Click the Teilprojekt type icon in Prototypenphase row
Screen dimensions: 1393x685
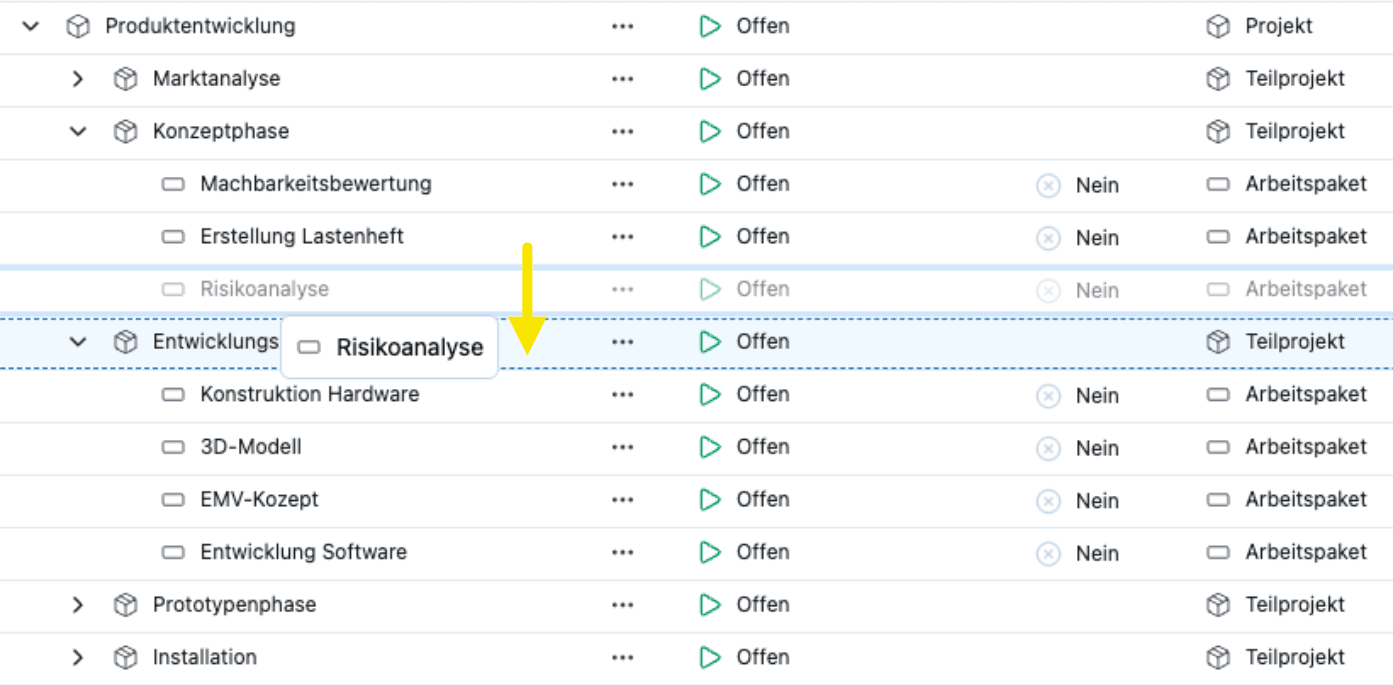tap(1217, 605)
